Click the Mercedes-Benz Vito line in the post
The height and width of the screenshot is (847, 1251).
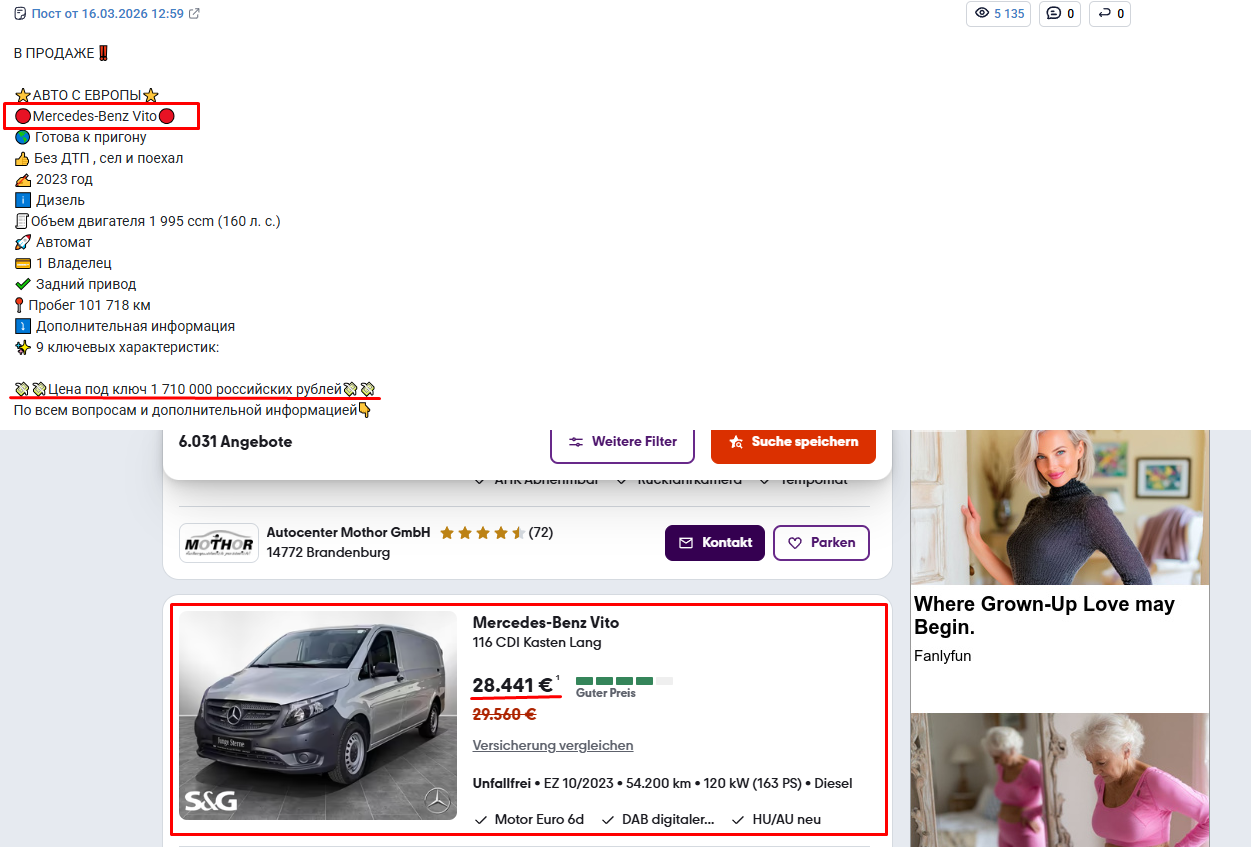pos(95,116)
